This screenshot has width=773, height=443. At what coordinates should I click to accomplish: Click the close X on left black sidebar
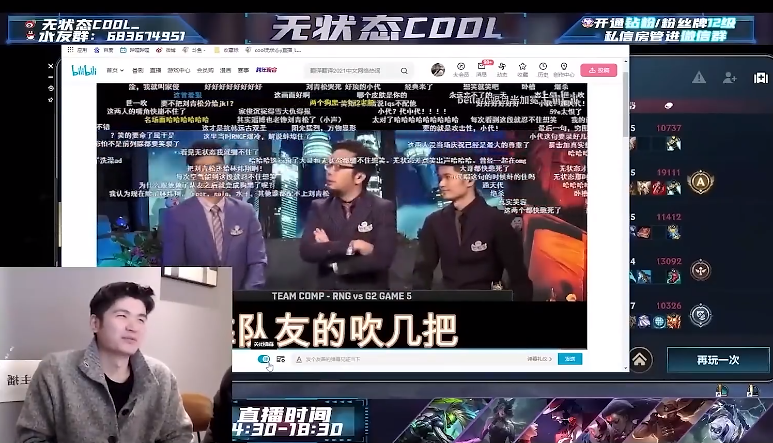pyautogui.click(x=50, y=66)
